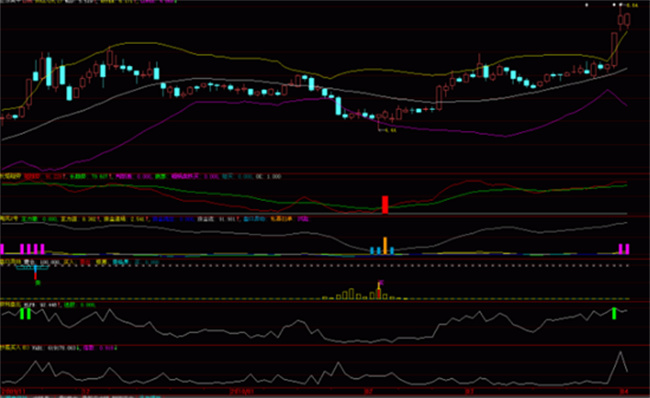The image size is (650, 398).
Task: Click the large cyan falling candle at the lower band
Action: tap(338, 106)
